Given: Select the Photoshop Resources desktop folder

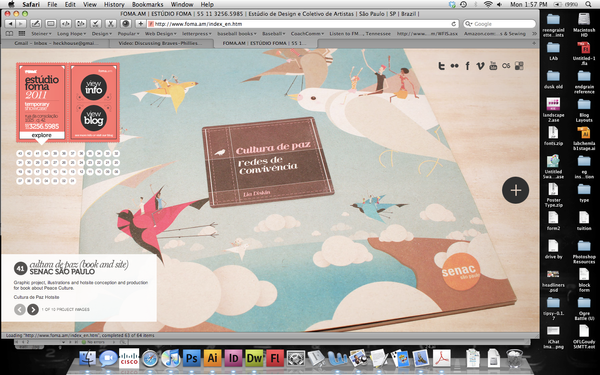Looking at the screenshot, I should [584, 251].
